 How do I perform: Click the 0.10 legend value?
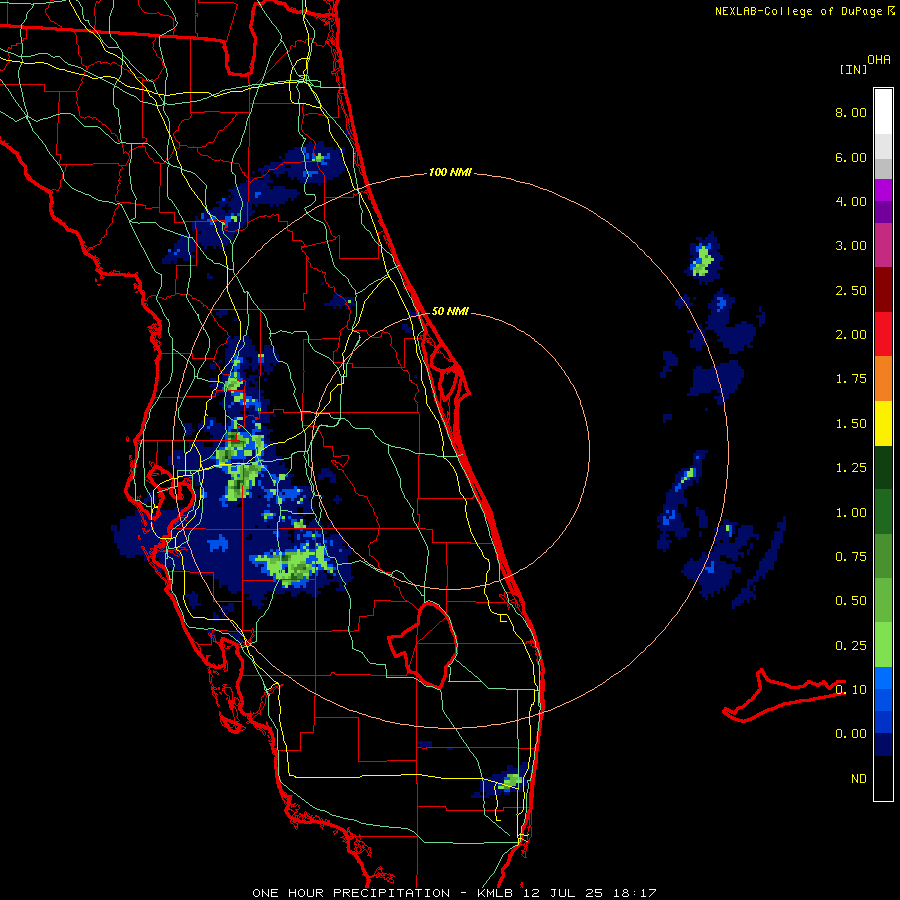[x=851, y=690]
